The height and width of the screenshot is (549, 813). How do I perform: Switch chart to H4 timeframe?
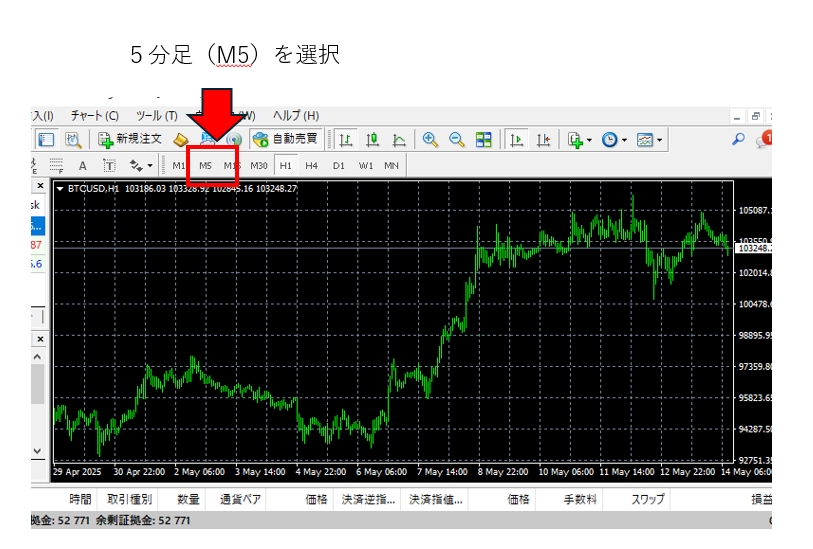312,165
